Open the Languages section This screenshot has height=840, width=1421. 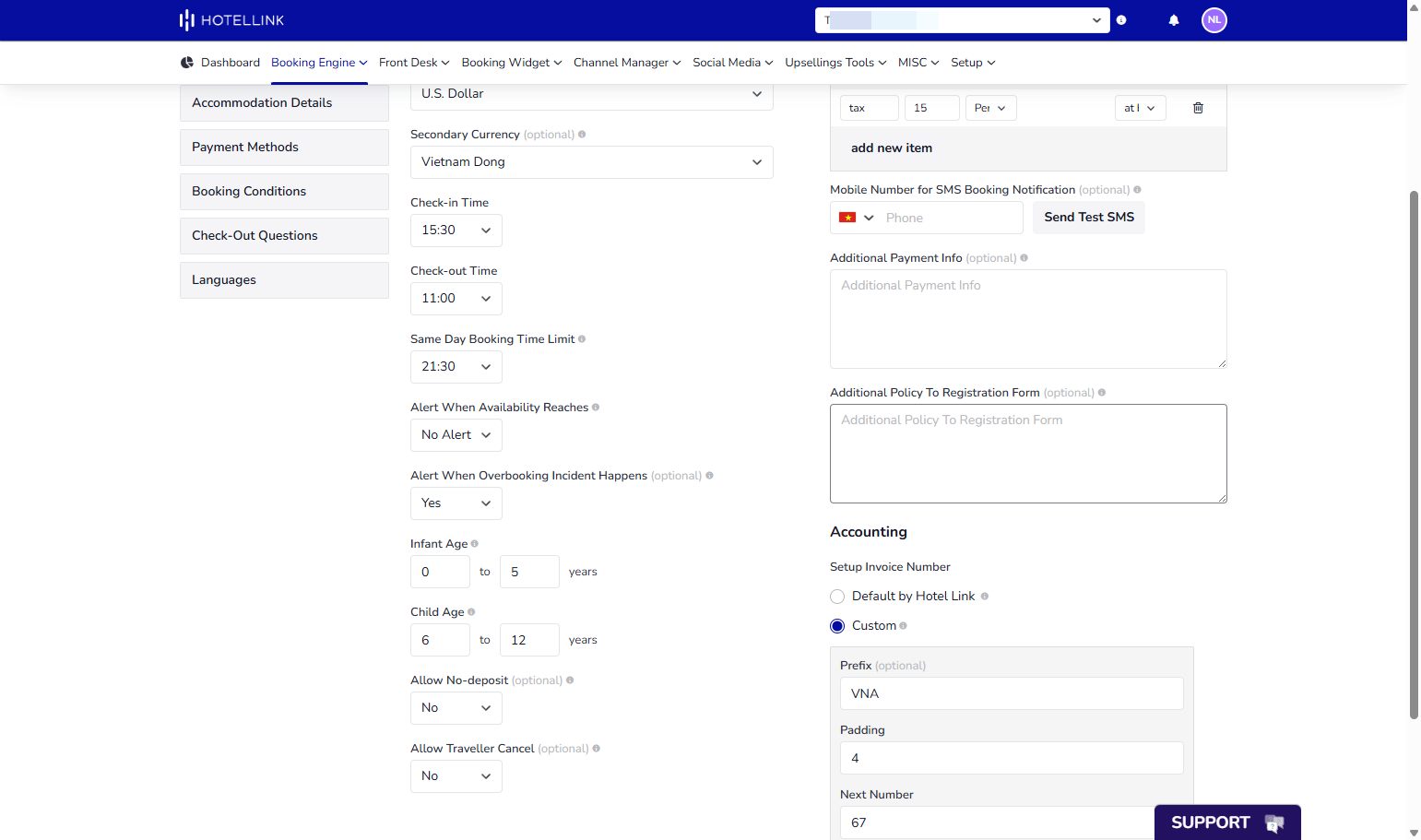(x=284, y=280)
